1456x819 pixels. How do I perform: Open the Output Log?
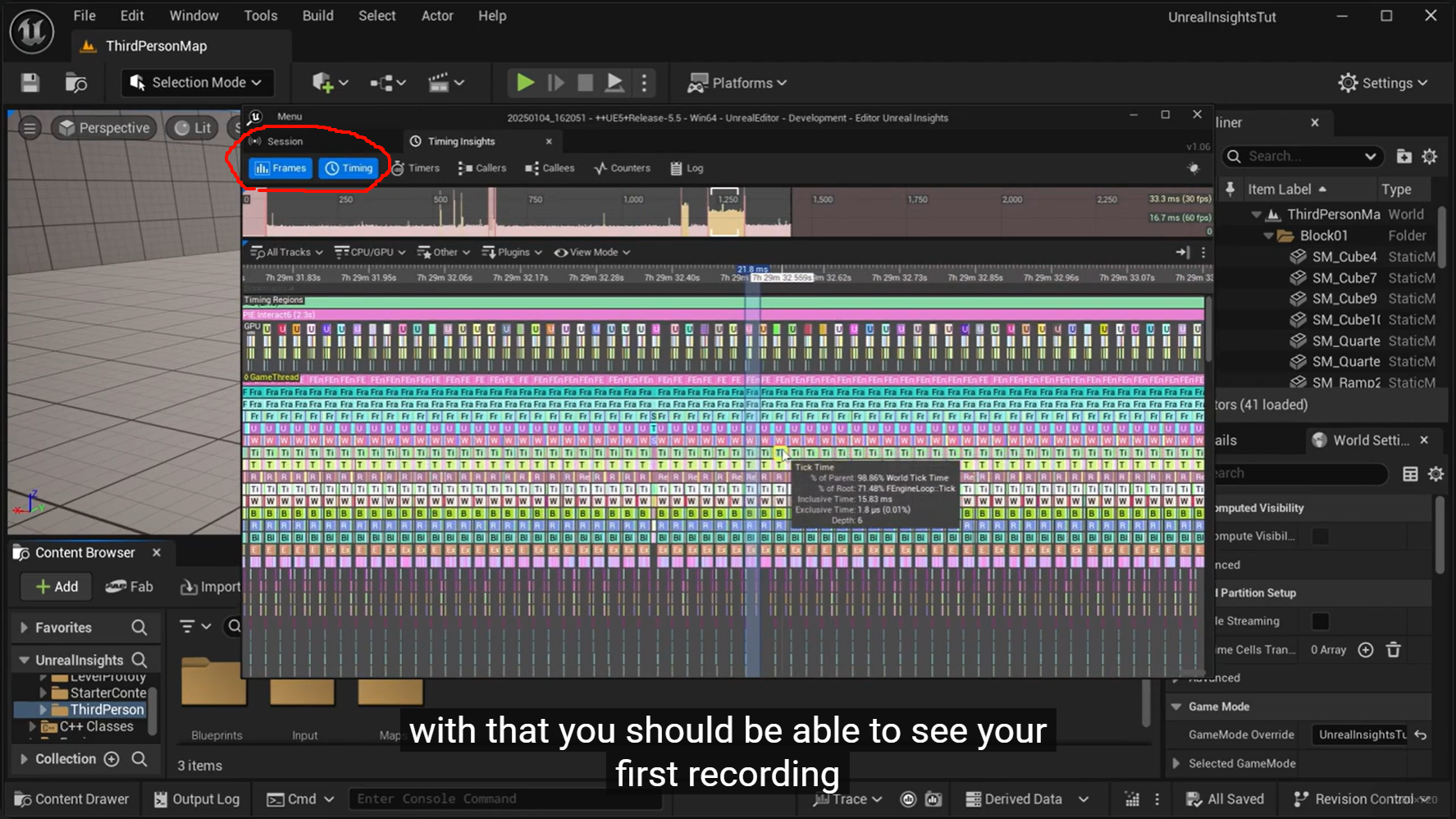click(197, 799)
